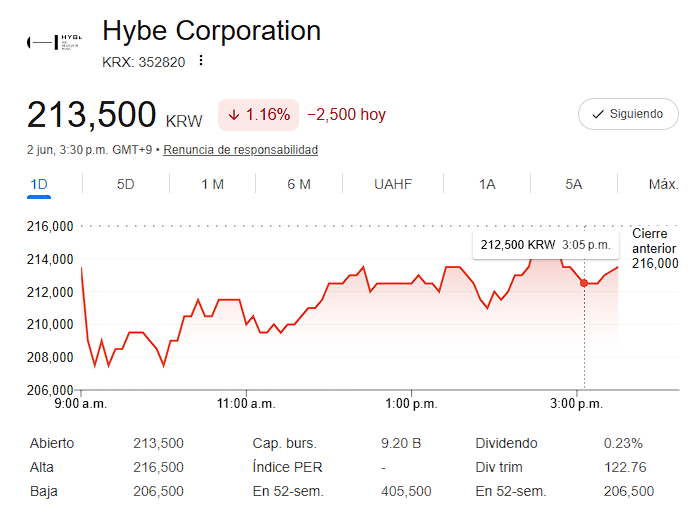Open Renuncia de responsabilidad link
The image size is (693, 532).
coord(240,150)
